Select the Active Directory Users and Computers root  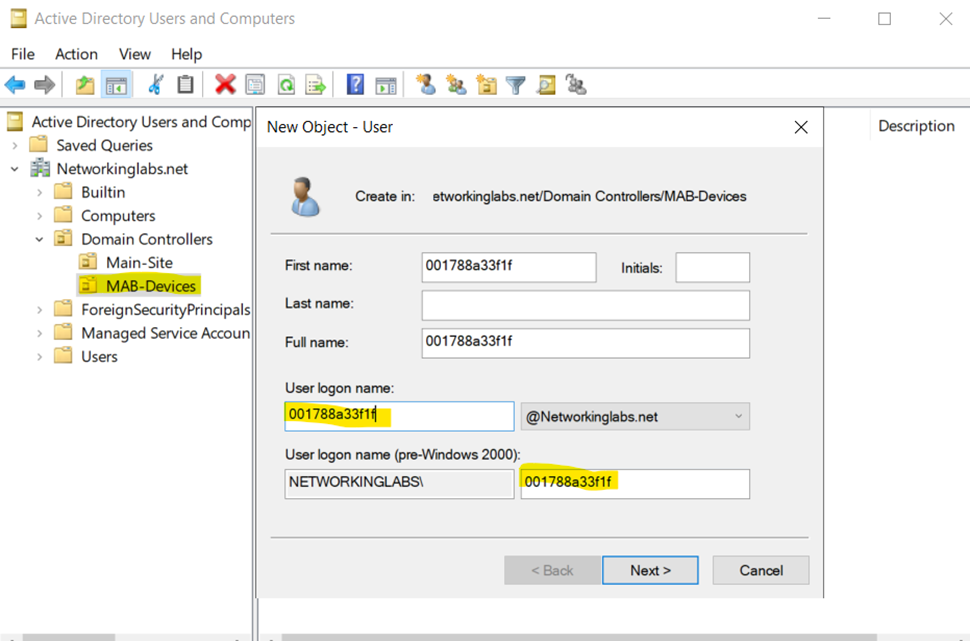tap(142, 122)
